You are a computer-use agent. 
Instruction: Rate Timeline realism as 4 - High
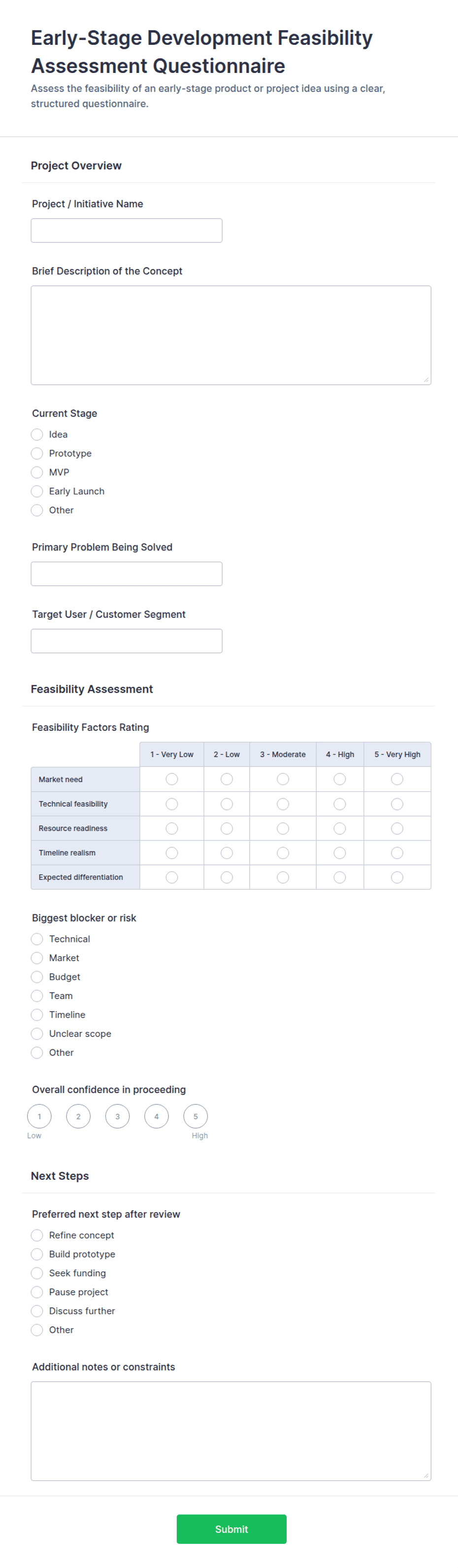pos(340,853)
